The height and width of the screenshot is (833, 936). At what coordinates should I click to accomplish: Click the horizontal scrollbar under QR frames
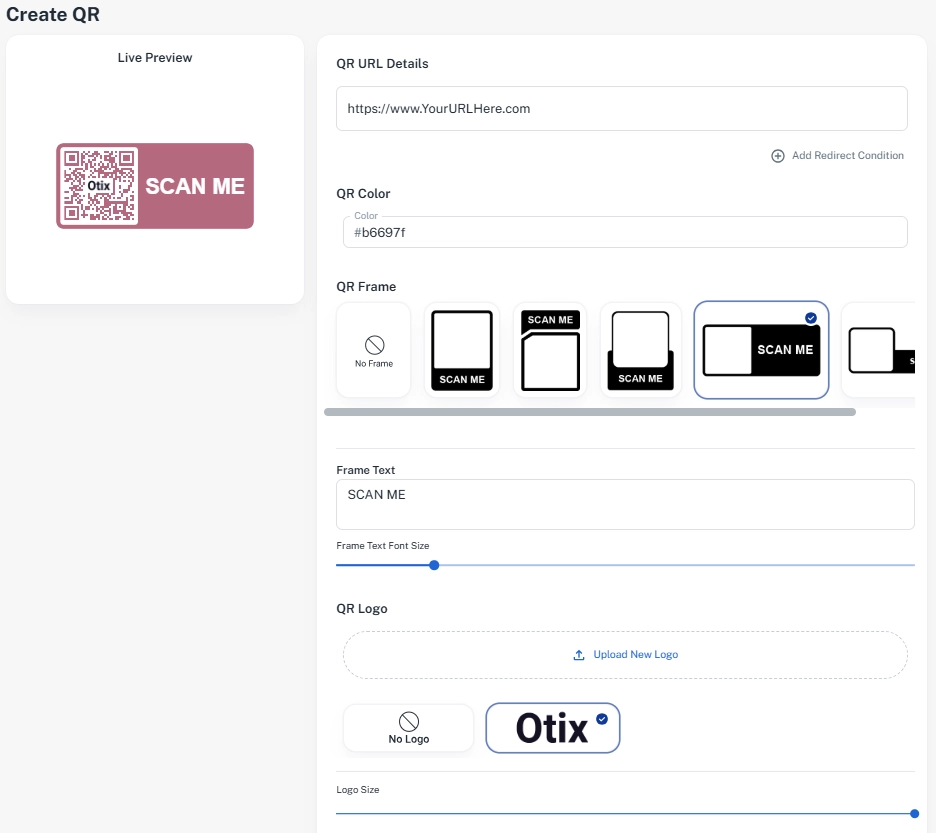click(x=590, y=412)
